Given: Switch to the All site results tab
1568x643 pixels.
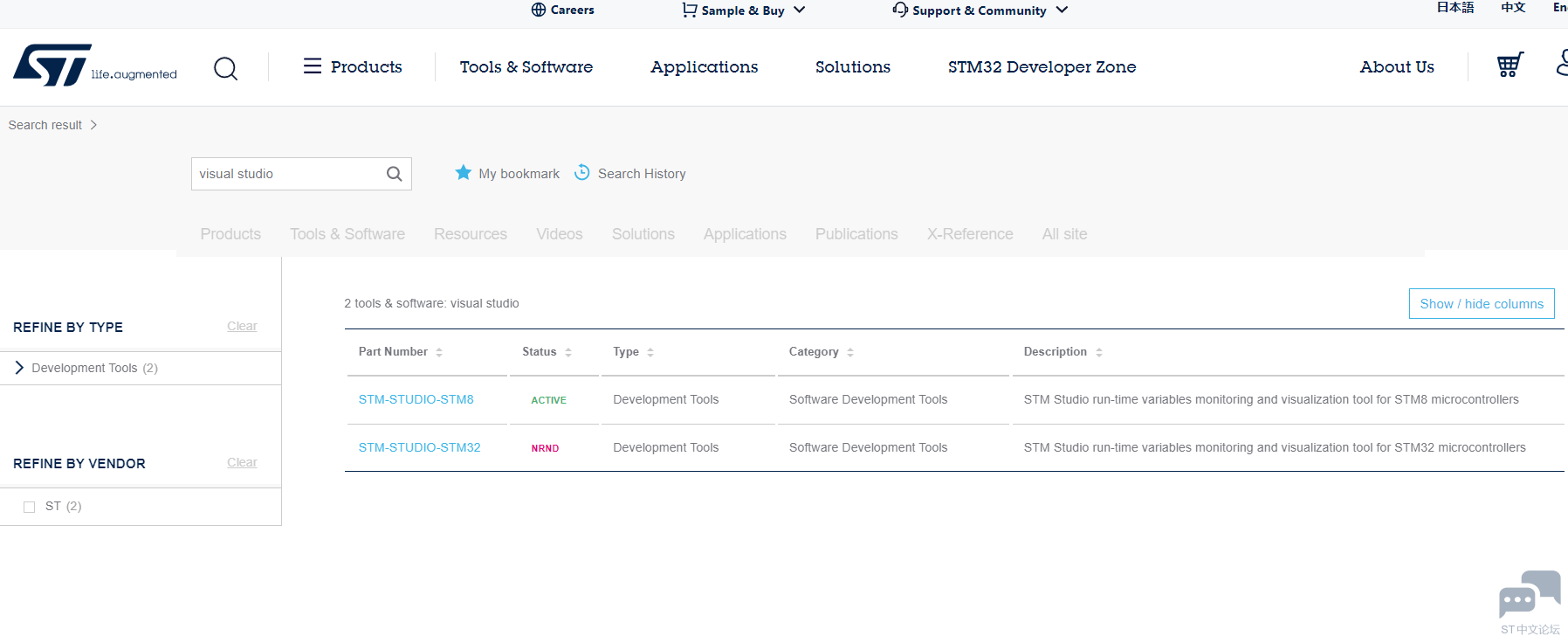Looking at the screenshot, I should 1064,234.
